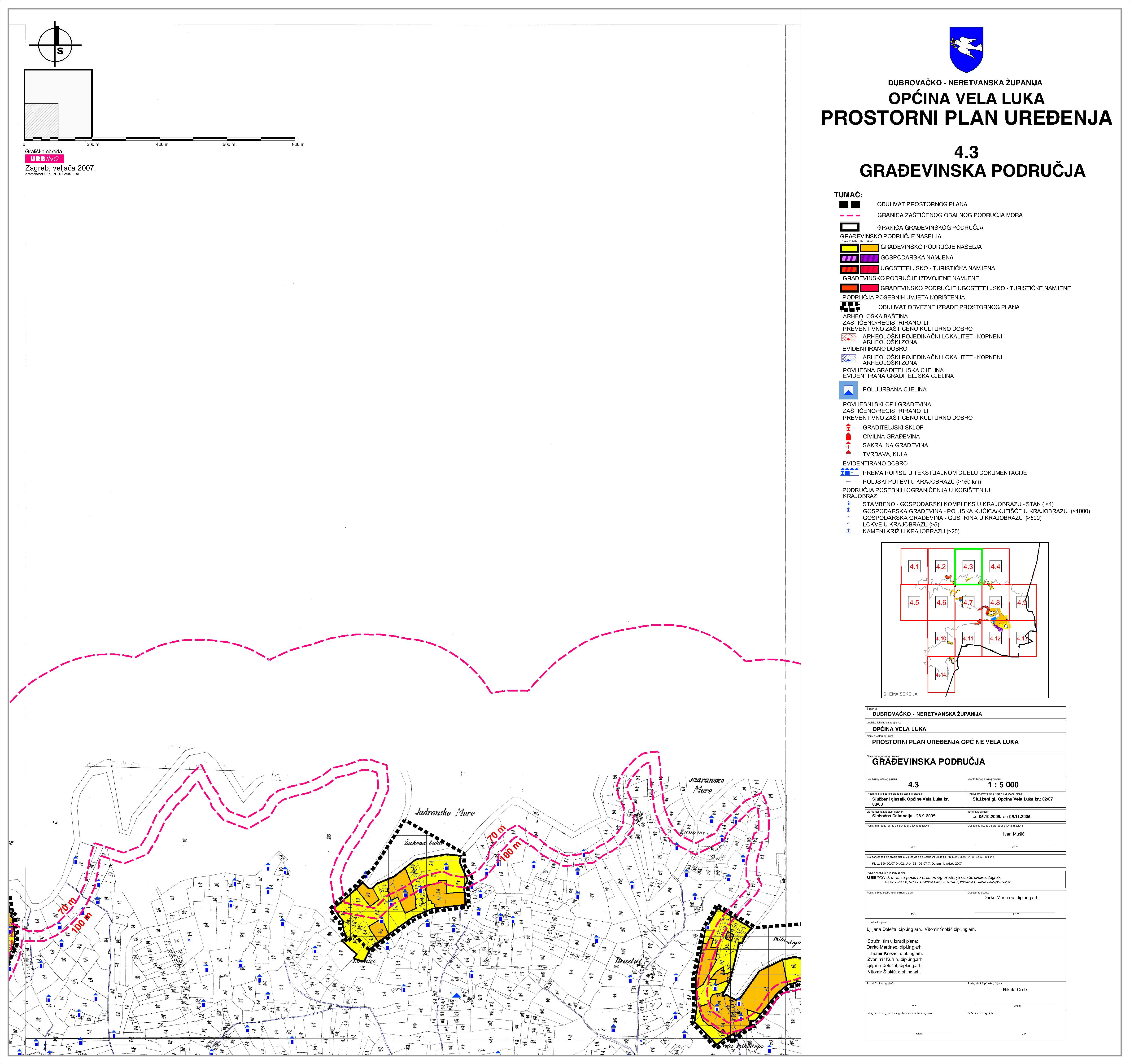Click the Poluurbana cjelina legend icon

[x=849, y=390]
